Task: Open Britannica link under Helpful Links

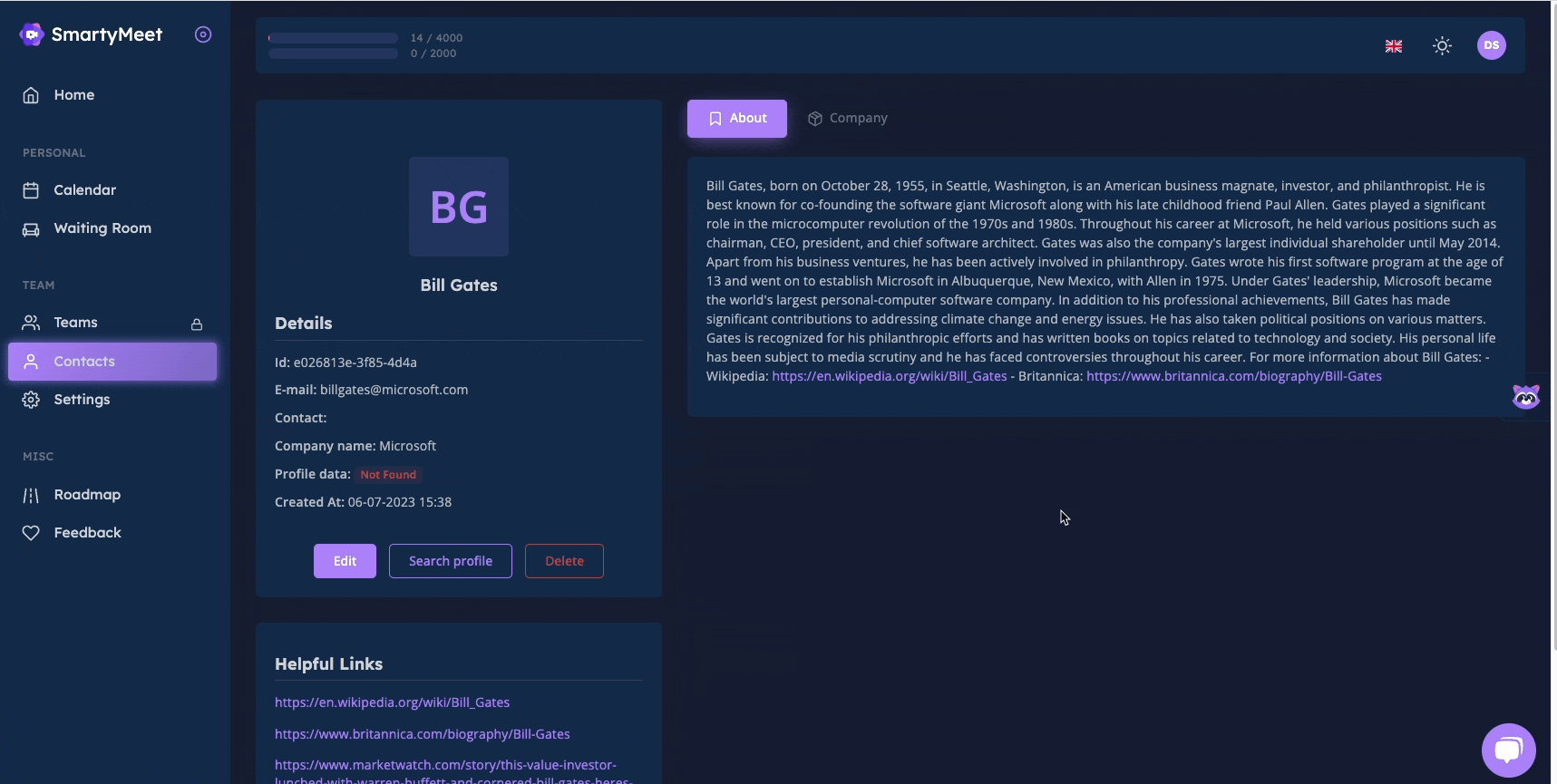Action: (x=423, y=734)
